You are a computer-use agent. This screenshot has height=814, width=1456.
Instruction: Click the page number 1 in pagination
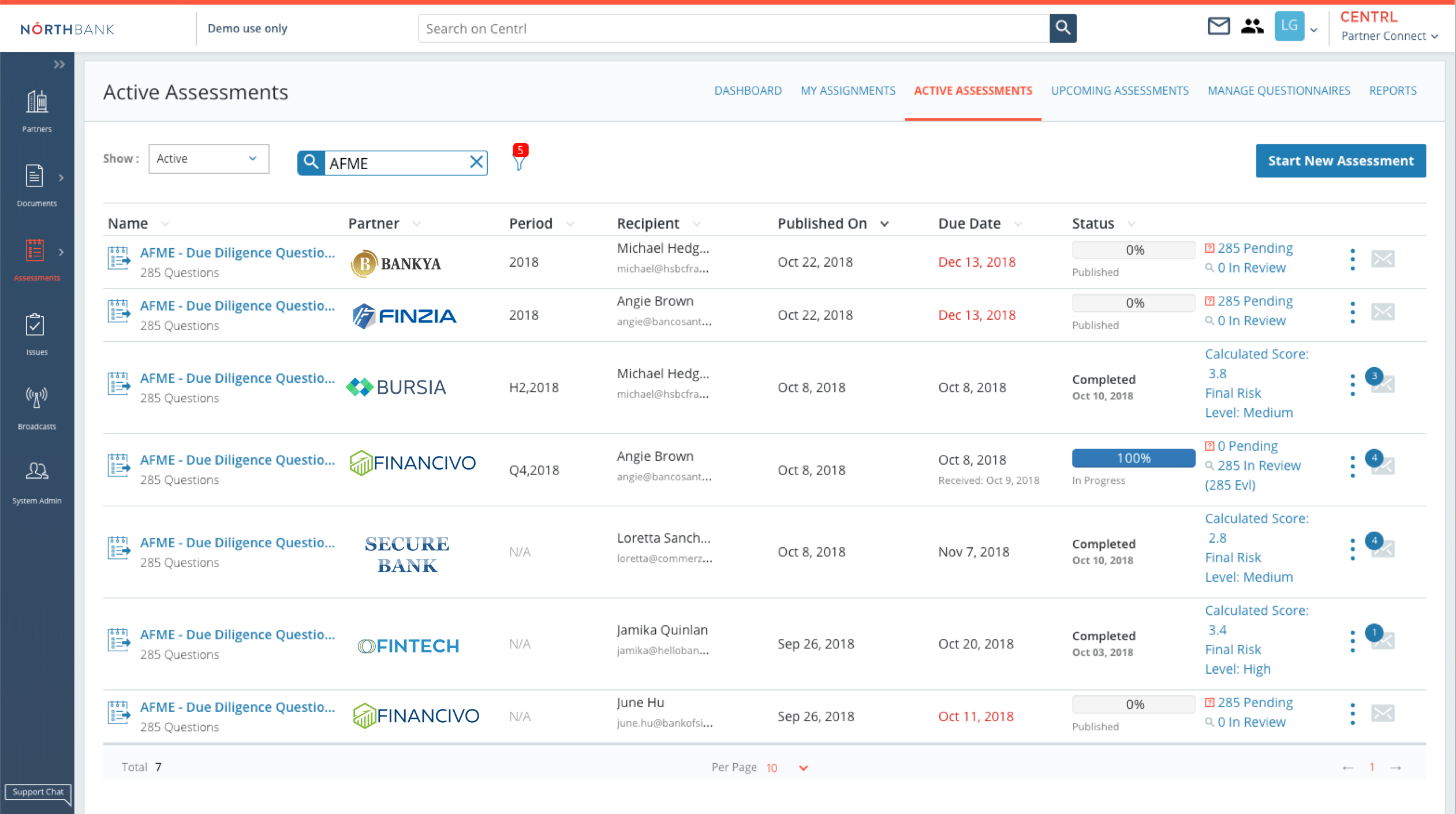tap(1372, 767)
